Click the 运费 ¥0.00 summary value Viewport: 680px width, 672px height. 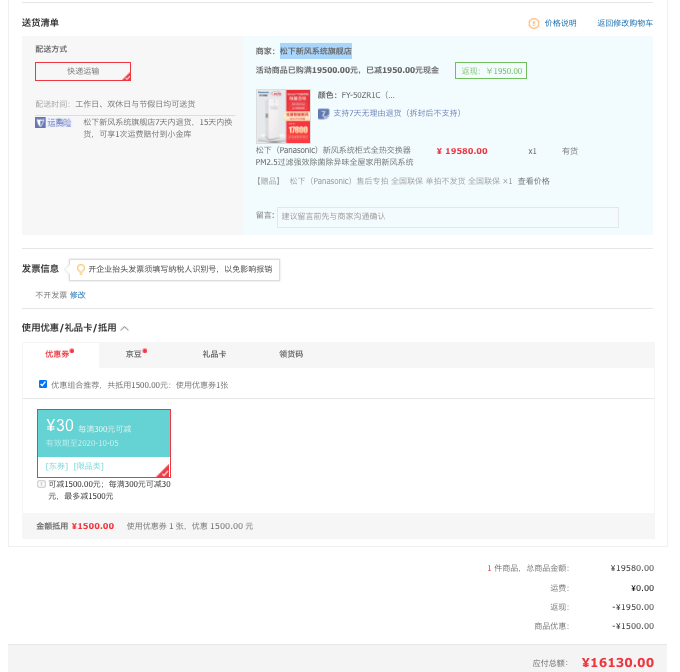point(642,588)
